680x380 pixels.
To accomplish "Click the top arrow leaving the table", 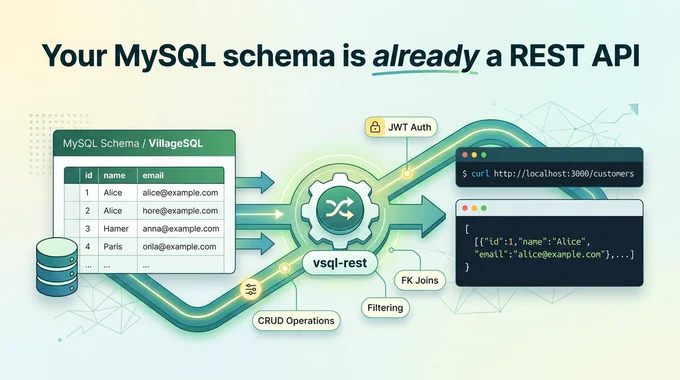I will (255, 182).
